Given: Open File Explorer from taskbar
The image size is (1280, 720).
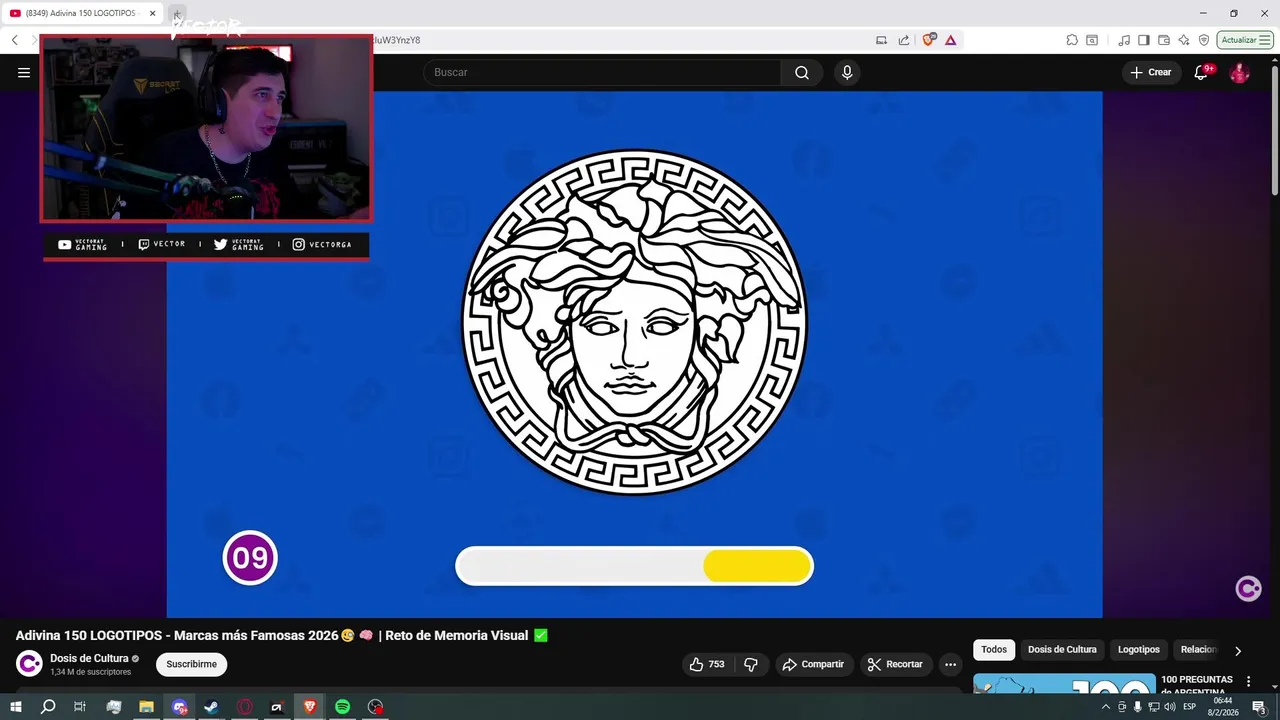Looking at the screenshot, I should pyautogui.click(x=146, y=707).
